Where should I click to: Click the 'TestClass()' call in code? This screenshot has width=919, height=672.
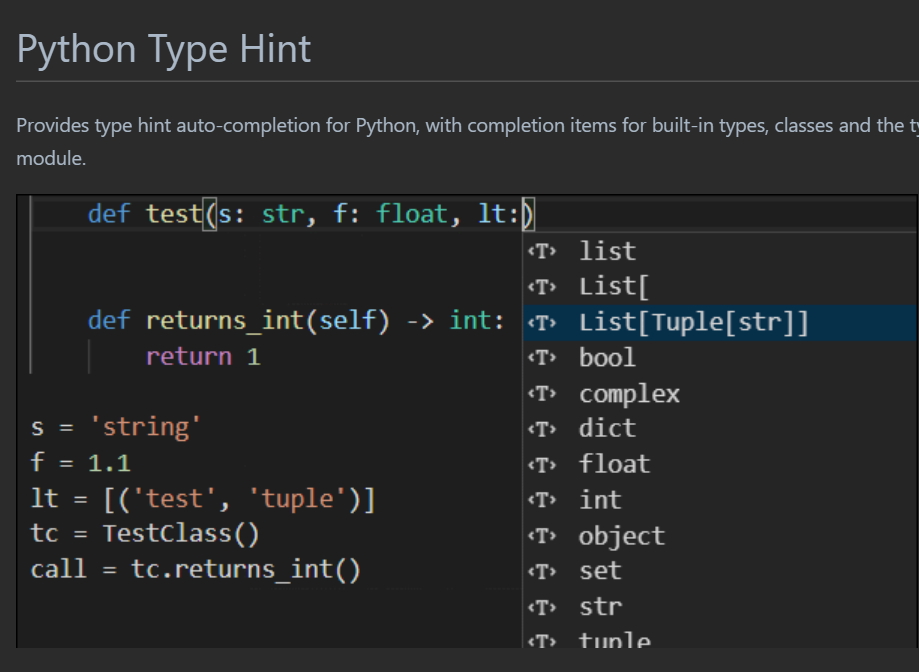[x=181, y=534]
